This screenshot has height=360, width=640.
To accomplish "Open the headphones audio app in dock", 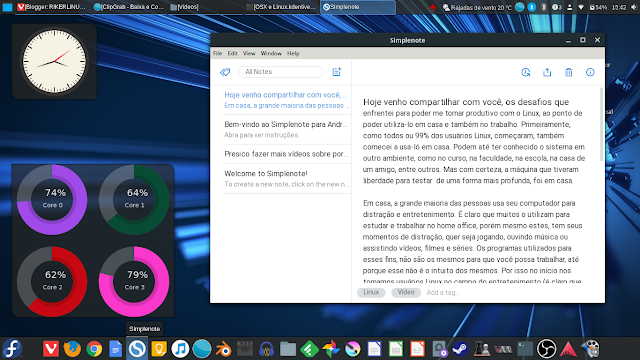I will click(267, 349).
